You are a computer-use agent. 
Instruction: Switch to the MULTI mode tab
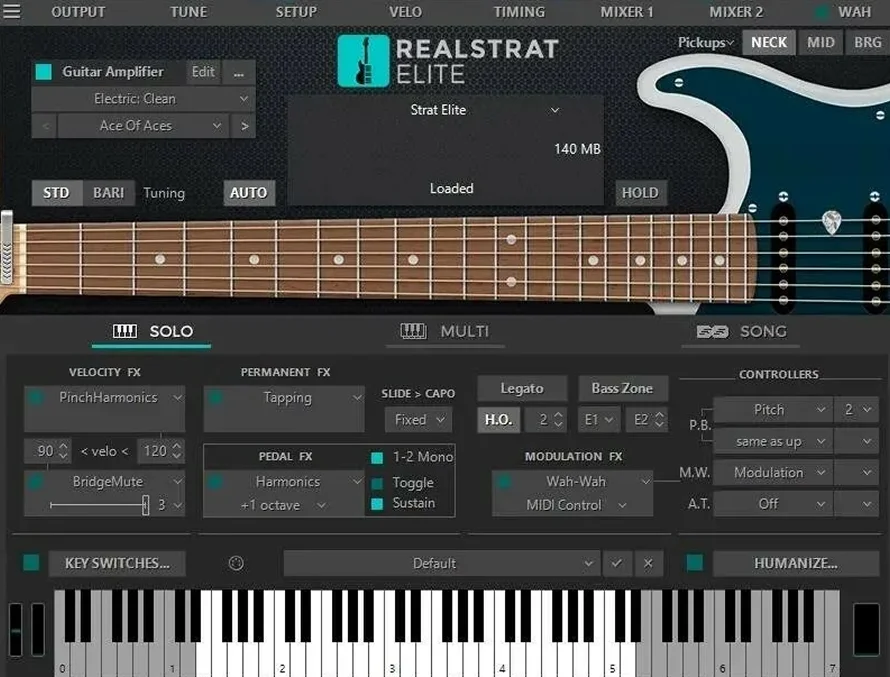[444, 331]
